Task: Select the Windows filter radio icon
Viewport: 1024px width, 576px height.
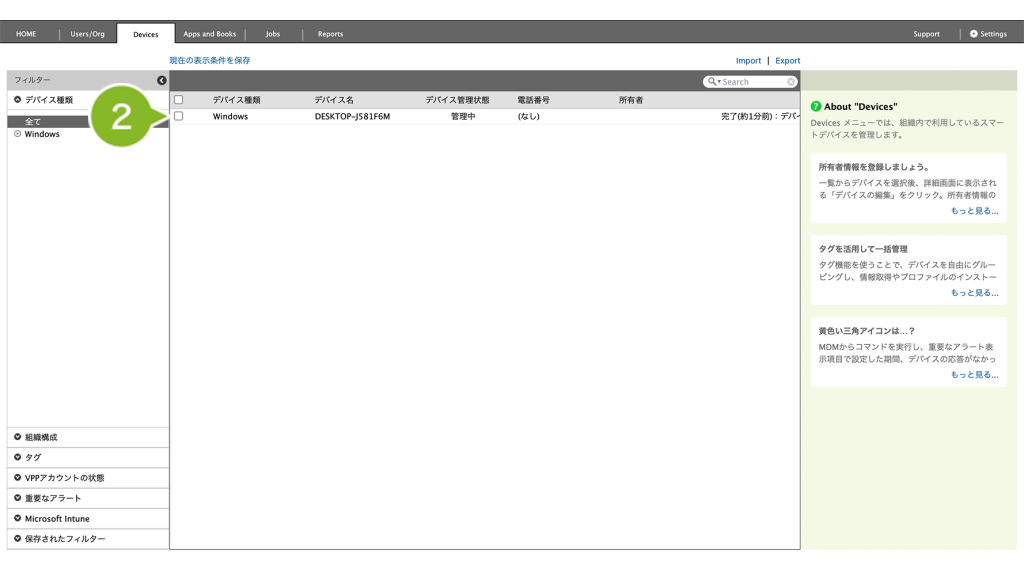Action: coord(18,134)
